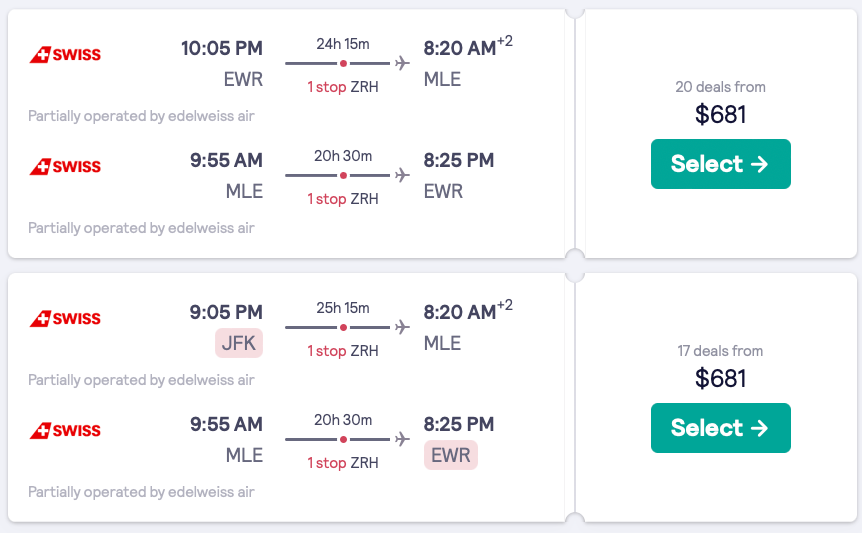Click airplane icon on first card's 20h 30m leg
This screenshot has height=533, width=862.
pyautogui.click(x=402, y=175)
